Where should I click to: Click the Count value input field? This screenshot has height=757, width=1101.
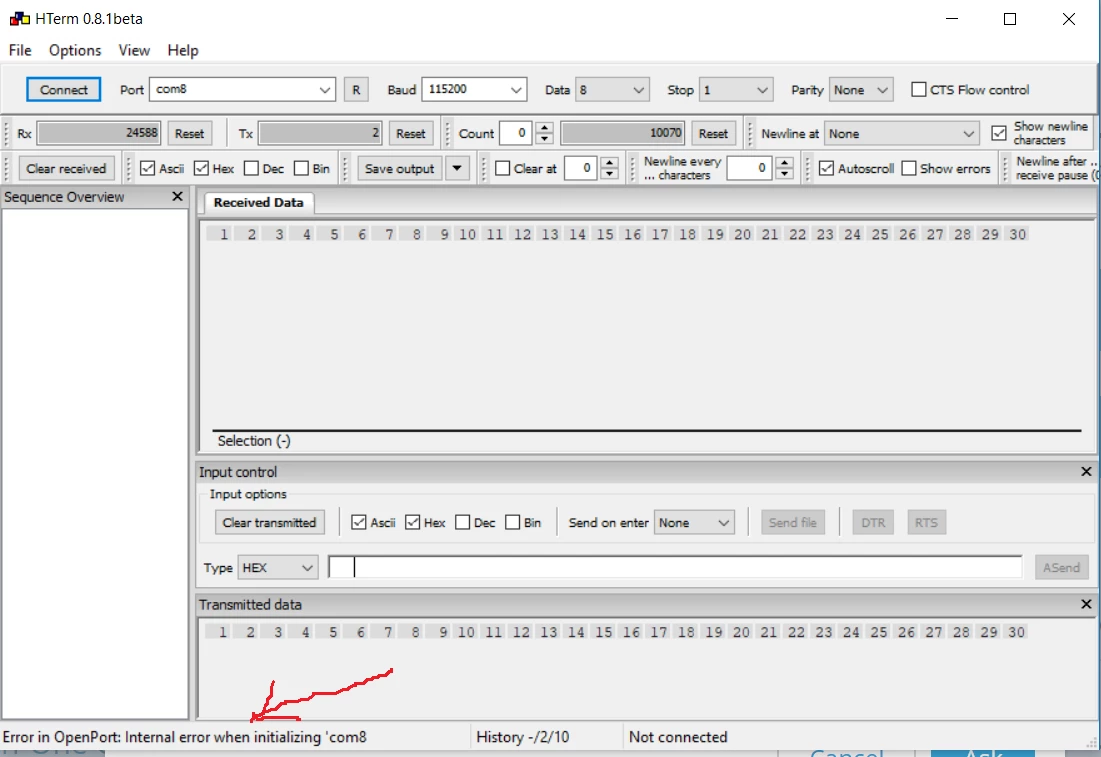[517, 133]
